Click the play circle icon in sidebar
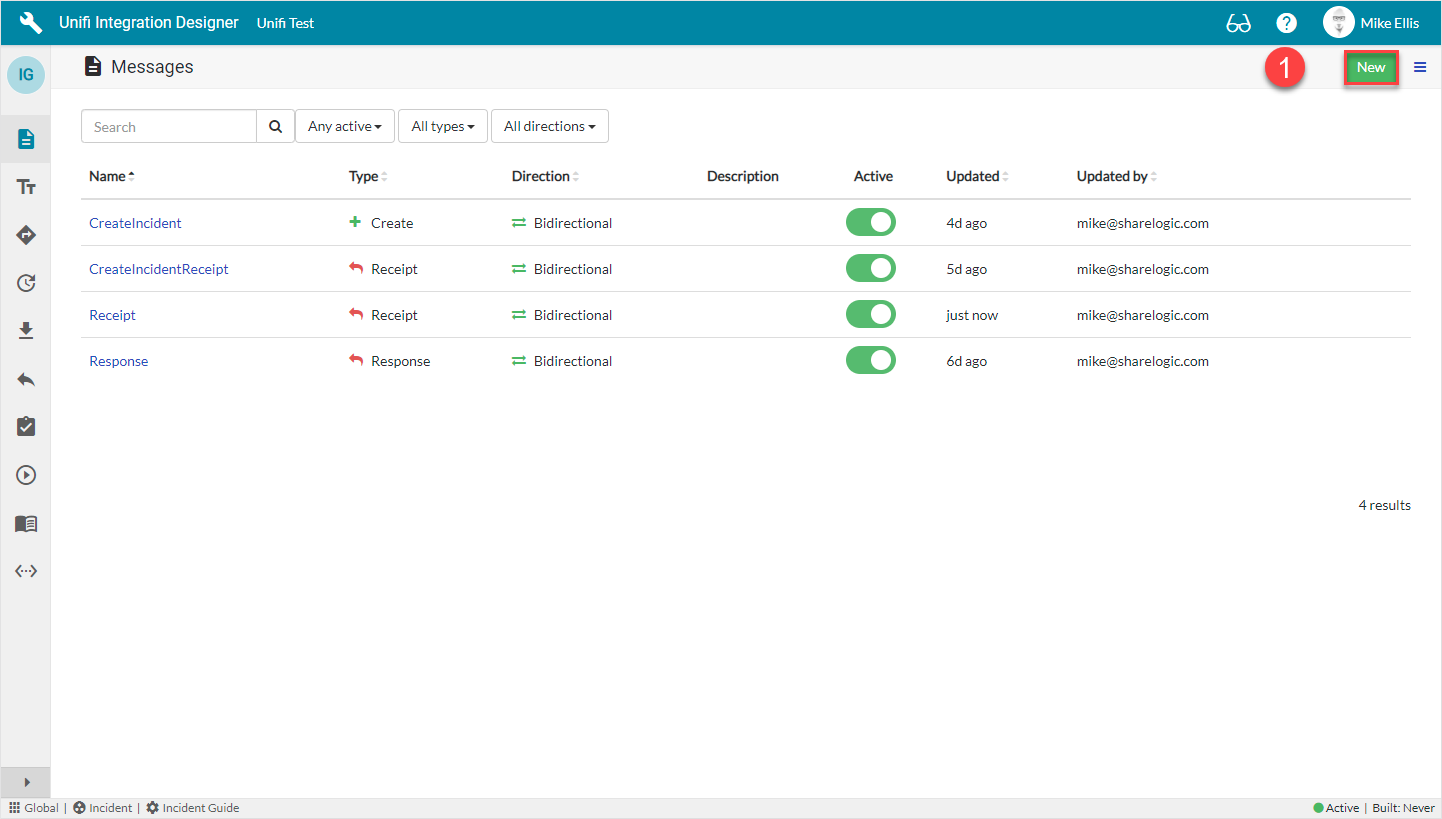1442x819 pixels. click(26, 475)
